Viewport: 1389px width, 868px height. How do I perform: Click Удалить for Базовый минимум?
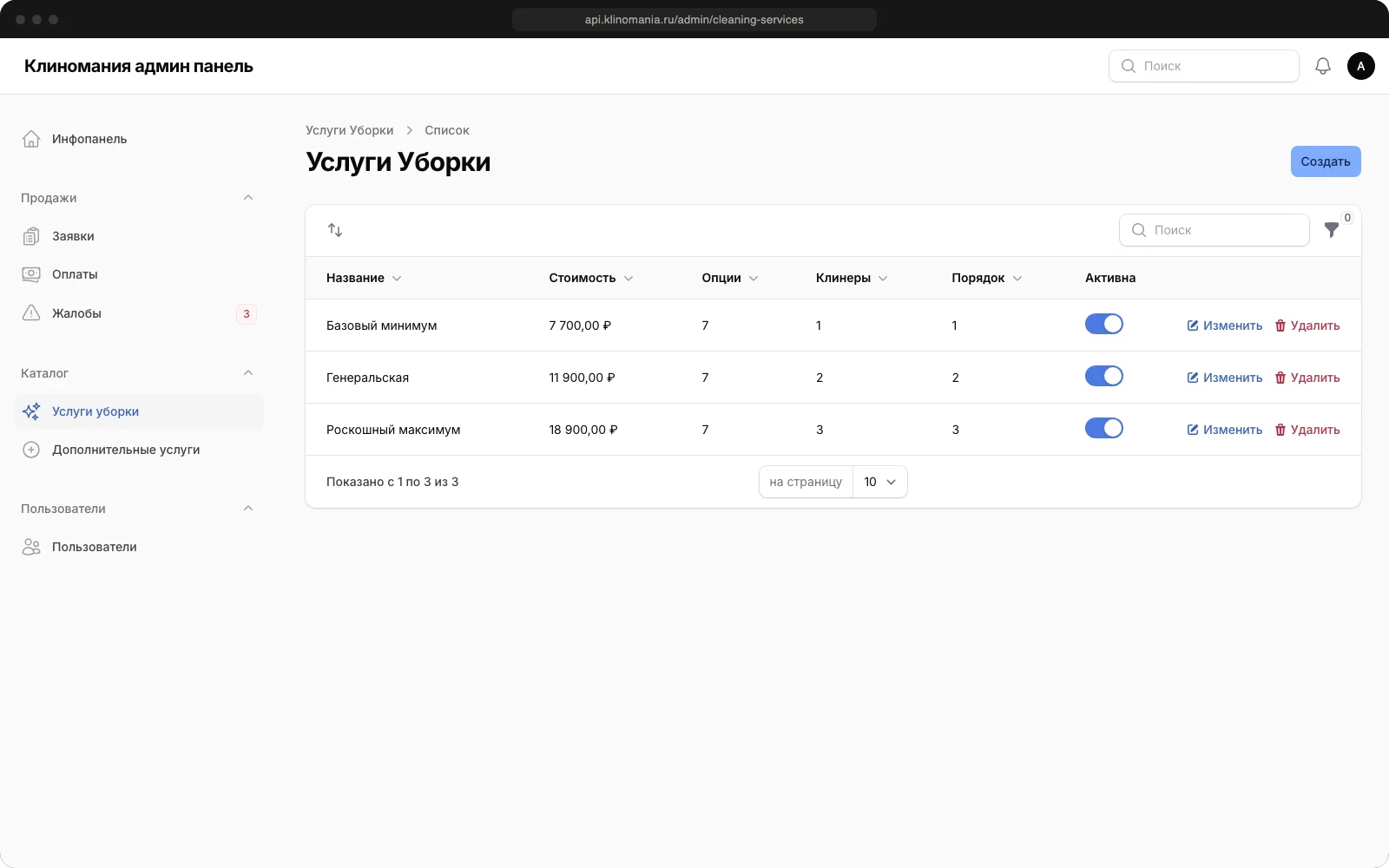pos(1307,325)
